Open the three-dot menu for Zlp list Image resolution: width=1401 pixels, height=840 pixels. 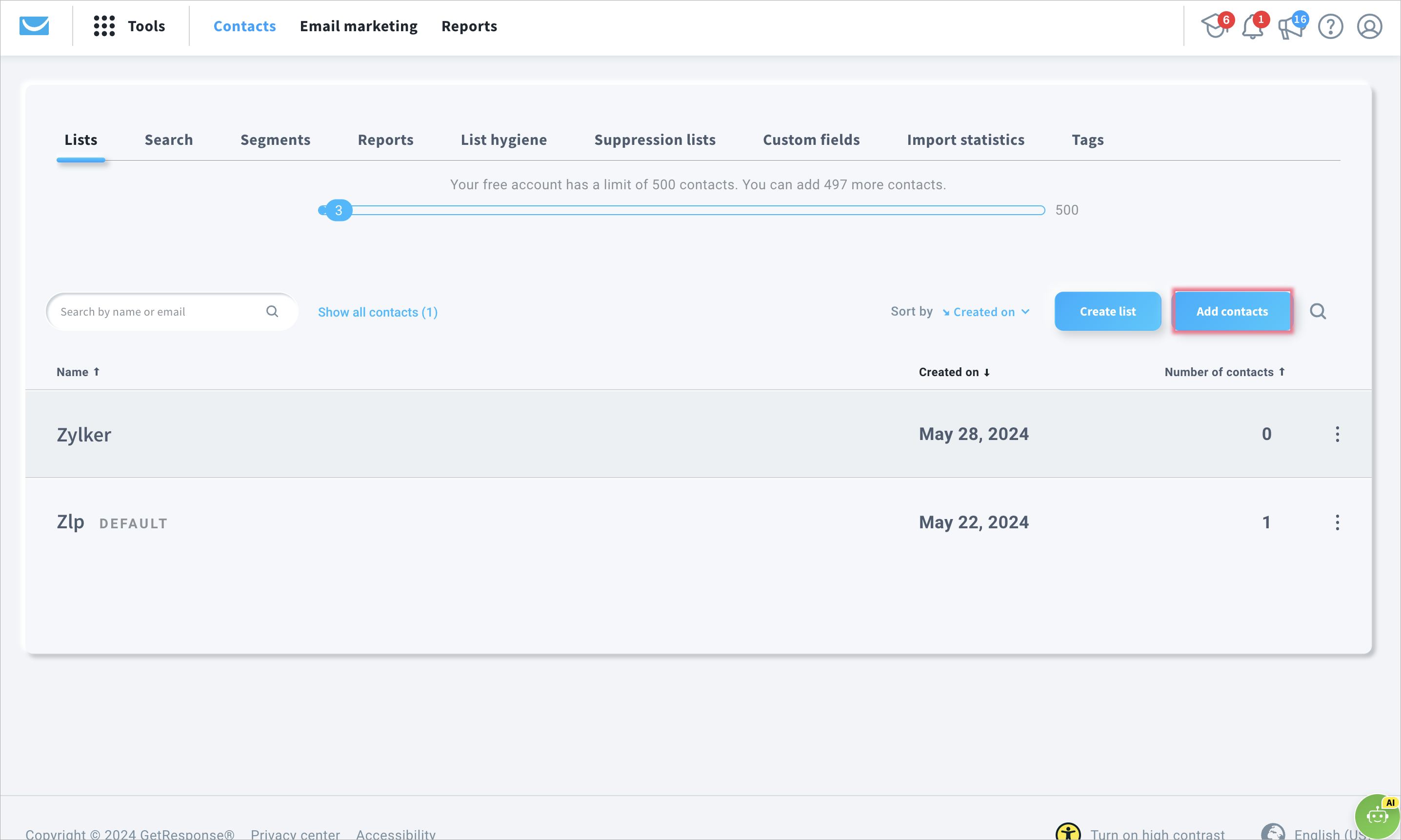point(1337,522)
